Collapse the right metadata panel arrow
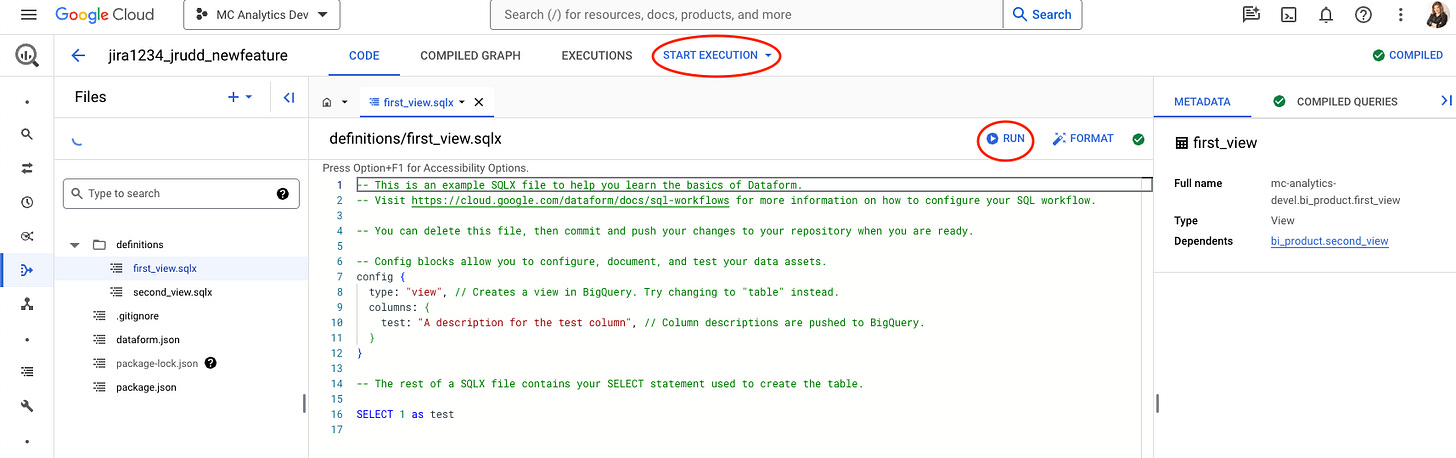The image size is (1456, 458). coord(1445,101)
